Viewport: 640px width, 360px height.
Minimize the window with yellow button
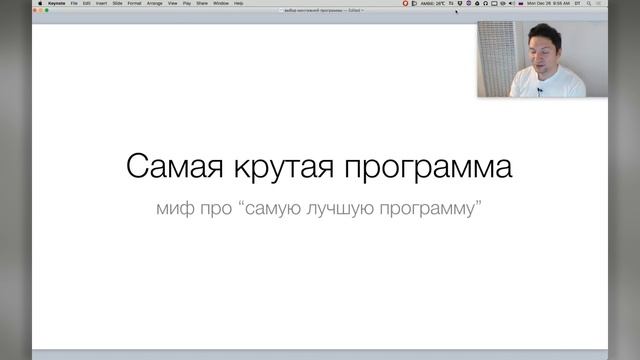coord(41,10)
